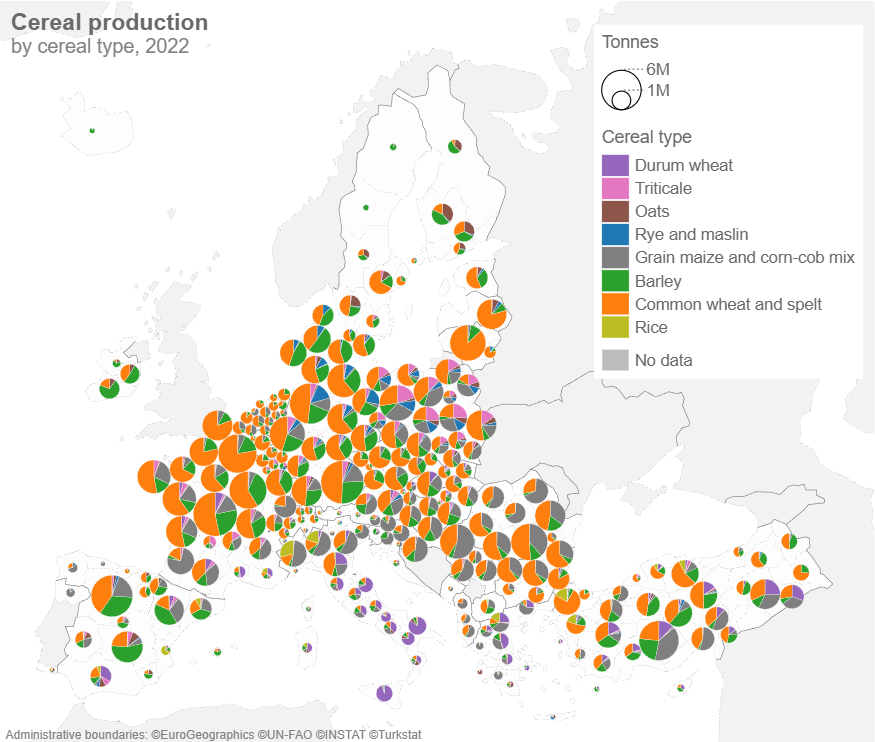This screenshot has width=875, height=742.
Task: Toggle the Grain maize and corn-cob mix label
Action: pos(744,258)
